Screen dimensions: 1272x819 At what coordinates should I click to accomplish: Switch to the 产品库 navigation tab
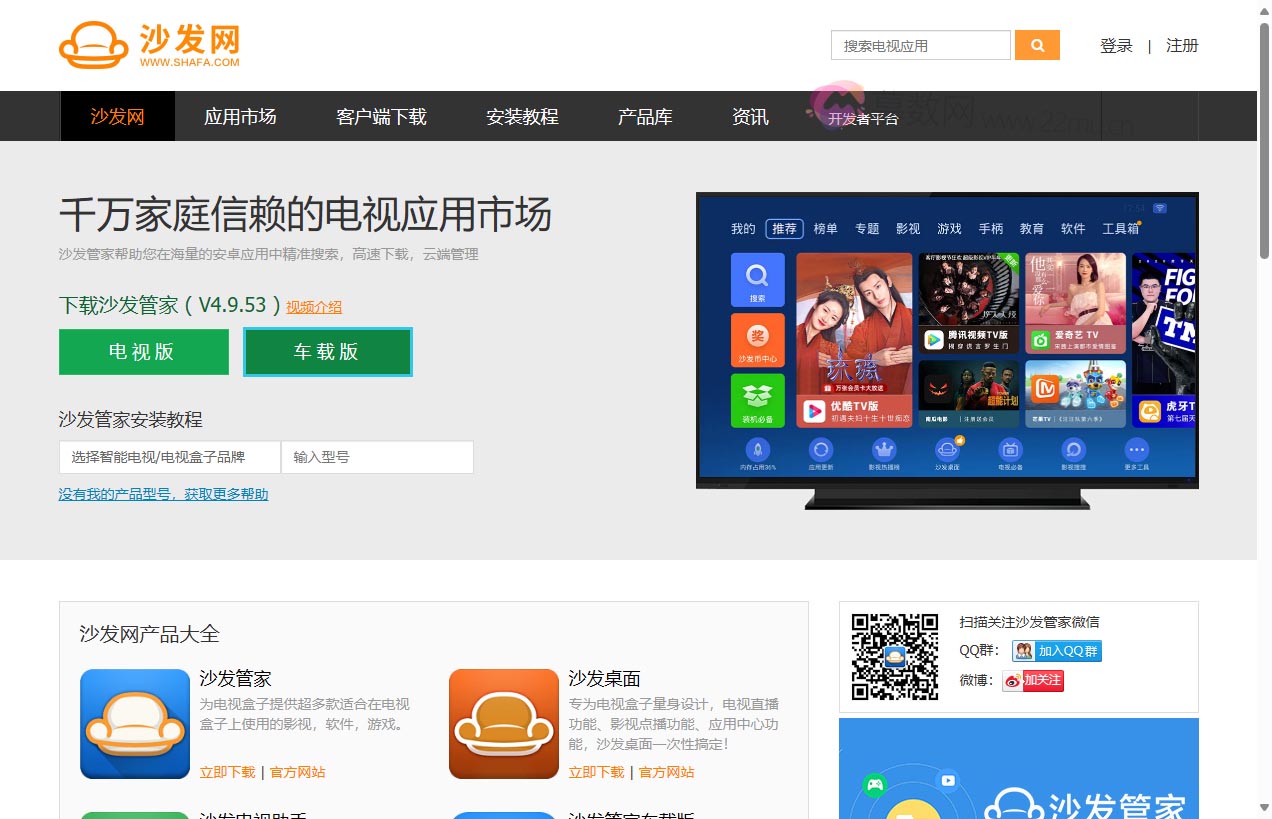(x=644, y=116)
